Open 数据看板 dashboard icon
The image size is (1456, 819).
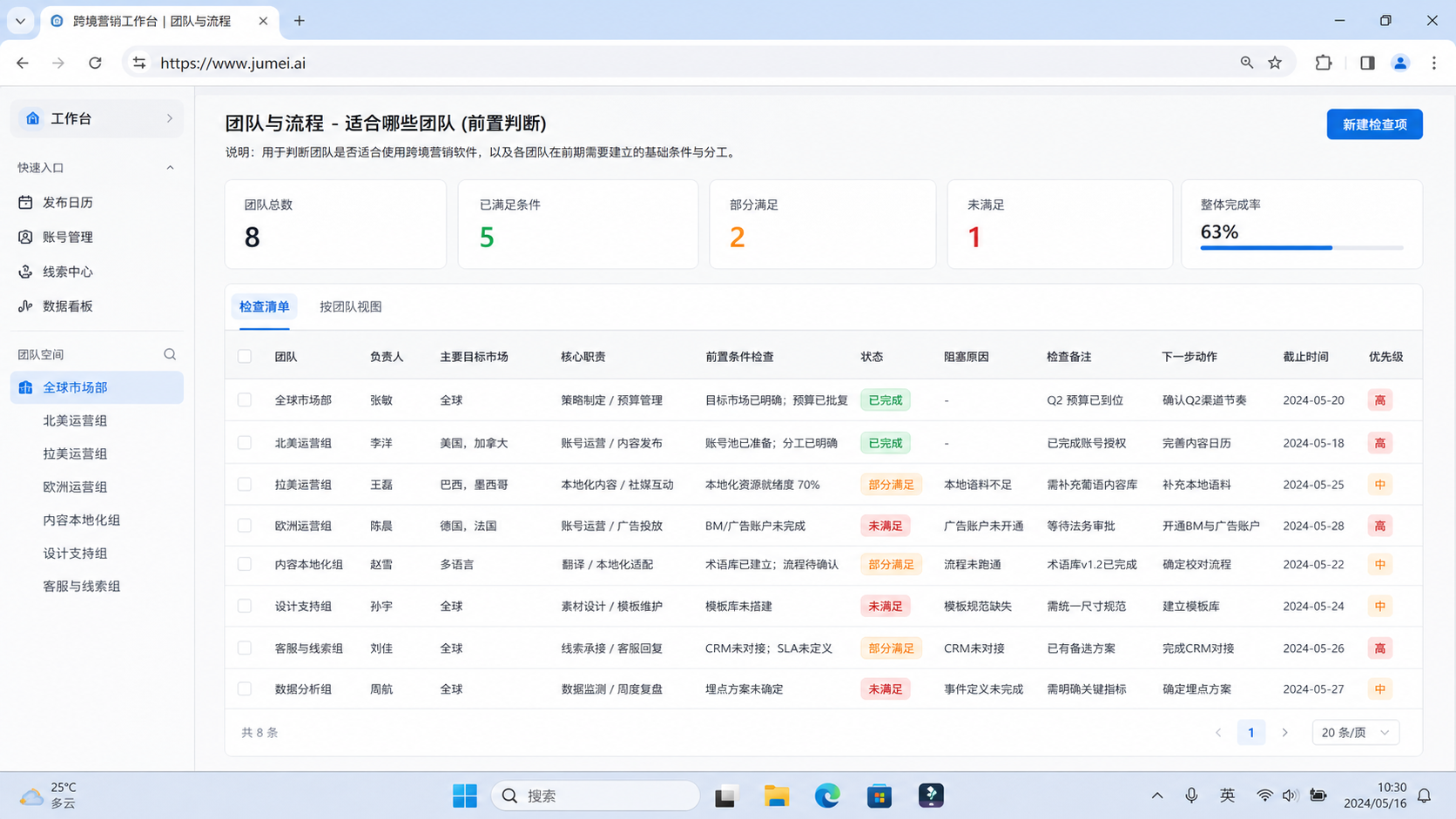click(x=25, y=306)
